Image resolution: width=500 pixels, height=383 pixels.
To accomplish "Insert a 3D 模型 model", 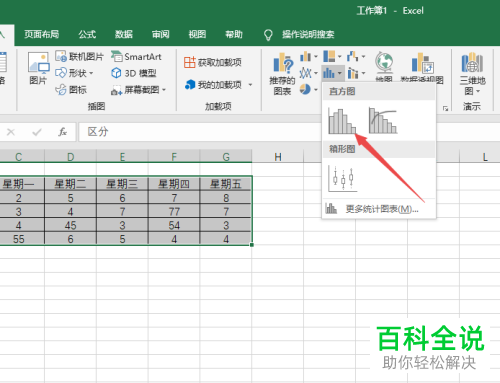I will [134, 73].
